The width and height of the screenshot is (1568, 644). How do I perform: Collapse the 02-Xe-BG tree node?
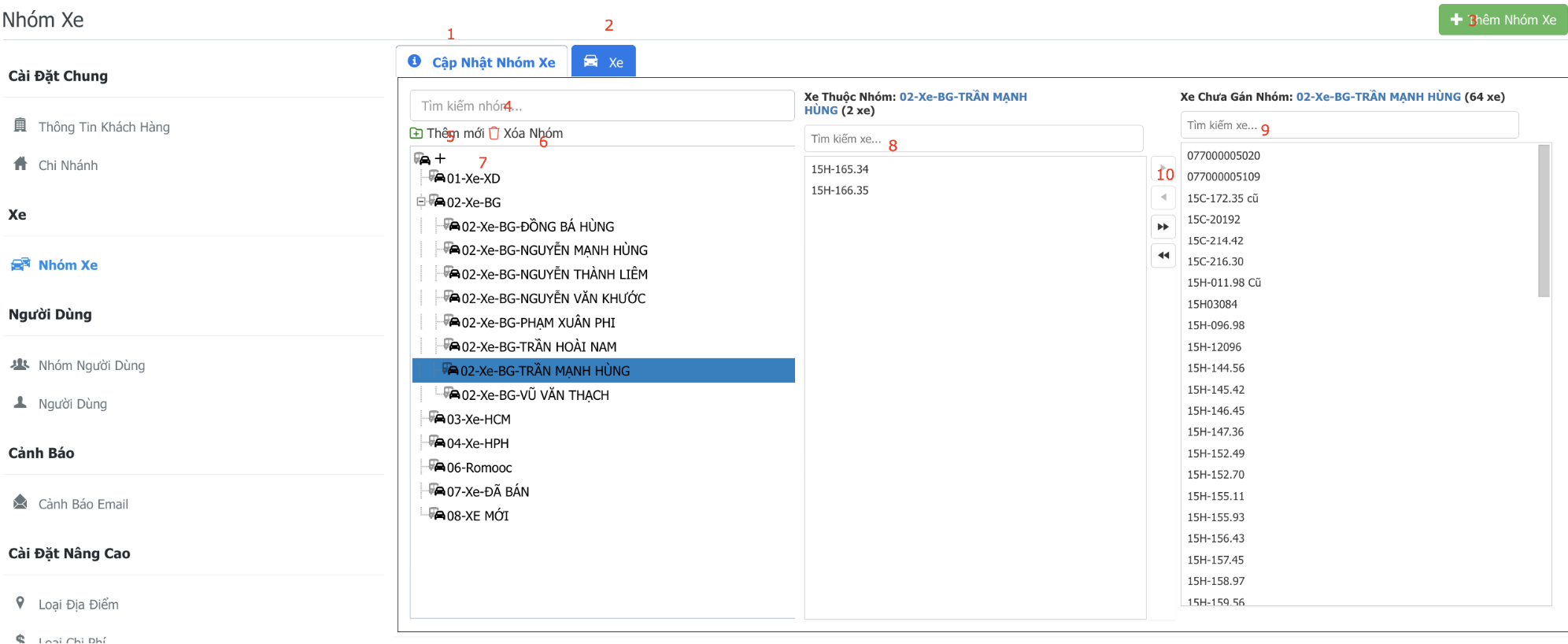pos(420,202)
